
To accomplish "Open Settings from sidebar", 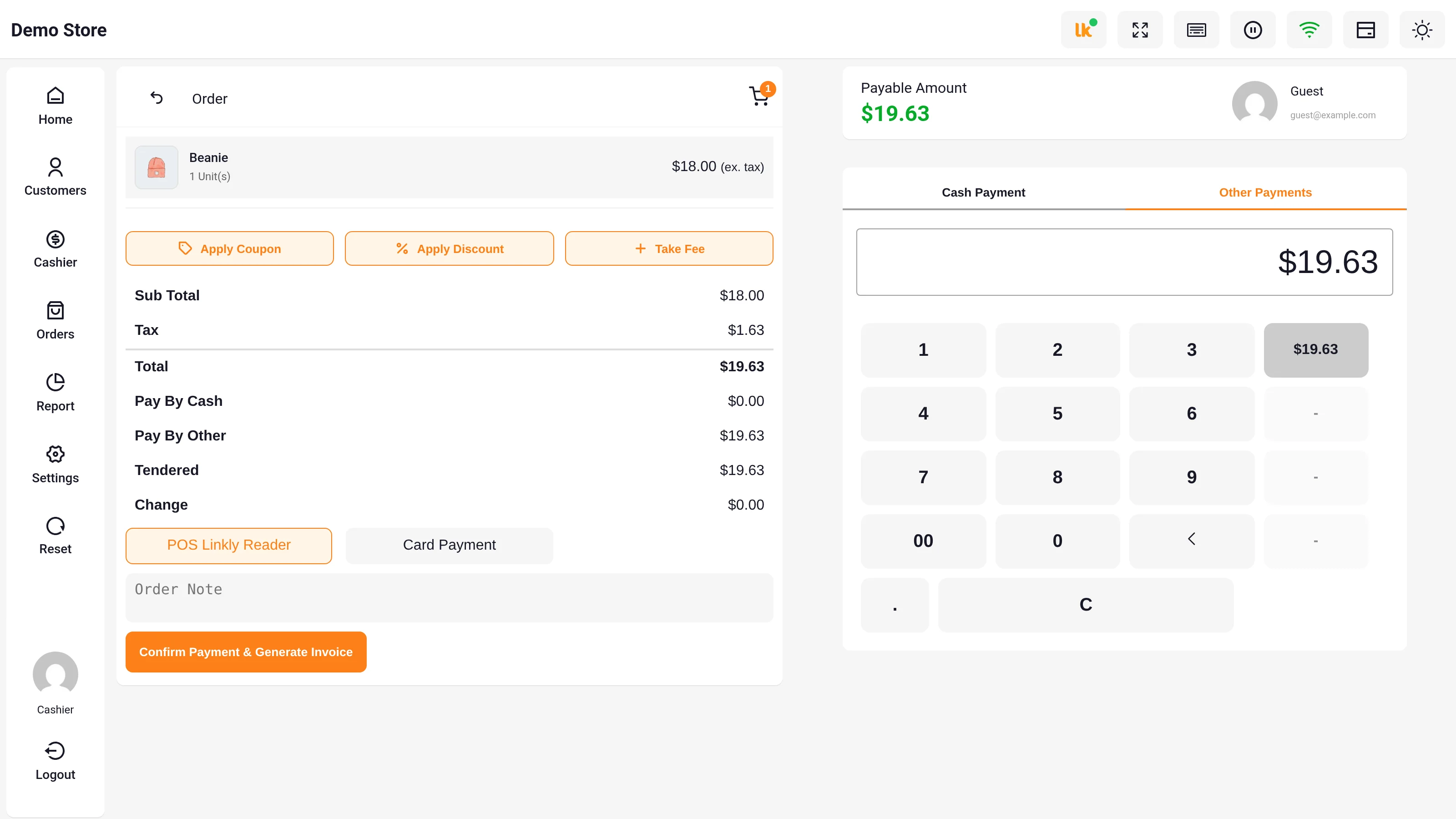I will (x=56, y=464).
